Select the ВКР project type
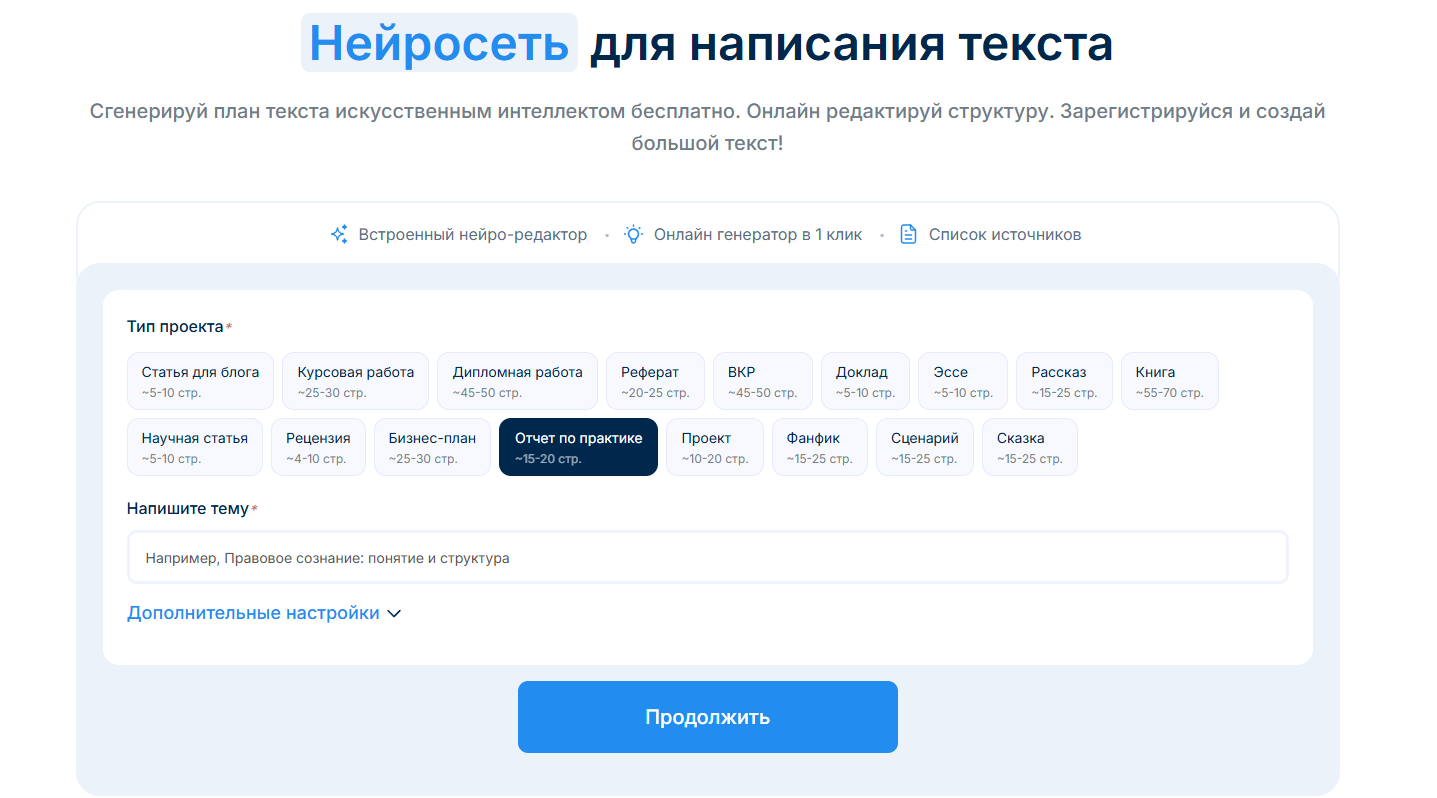 tap(762, 380)
